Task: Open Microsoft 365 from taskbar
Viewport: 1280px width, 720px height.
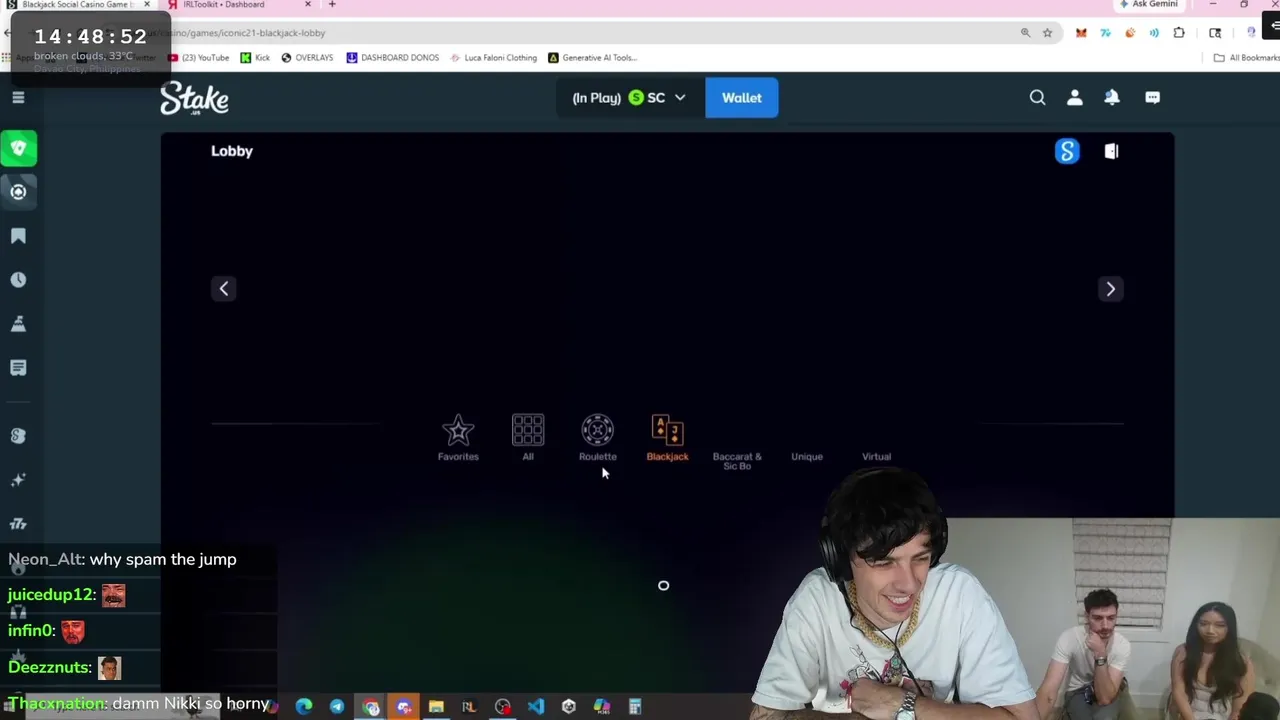Action: click(x=601, y=707)
